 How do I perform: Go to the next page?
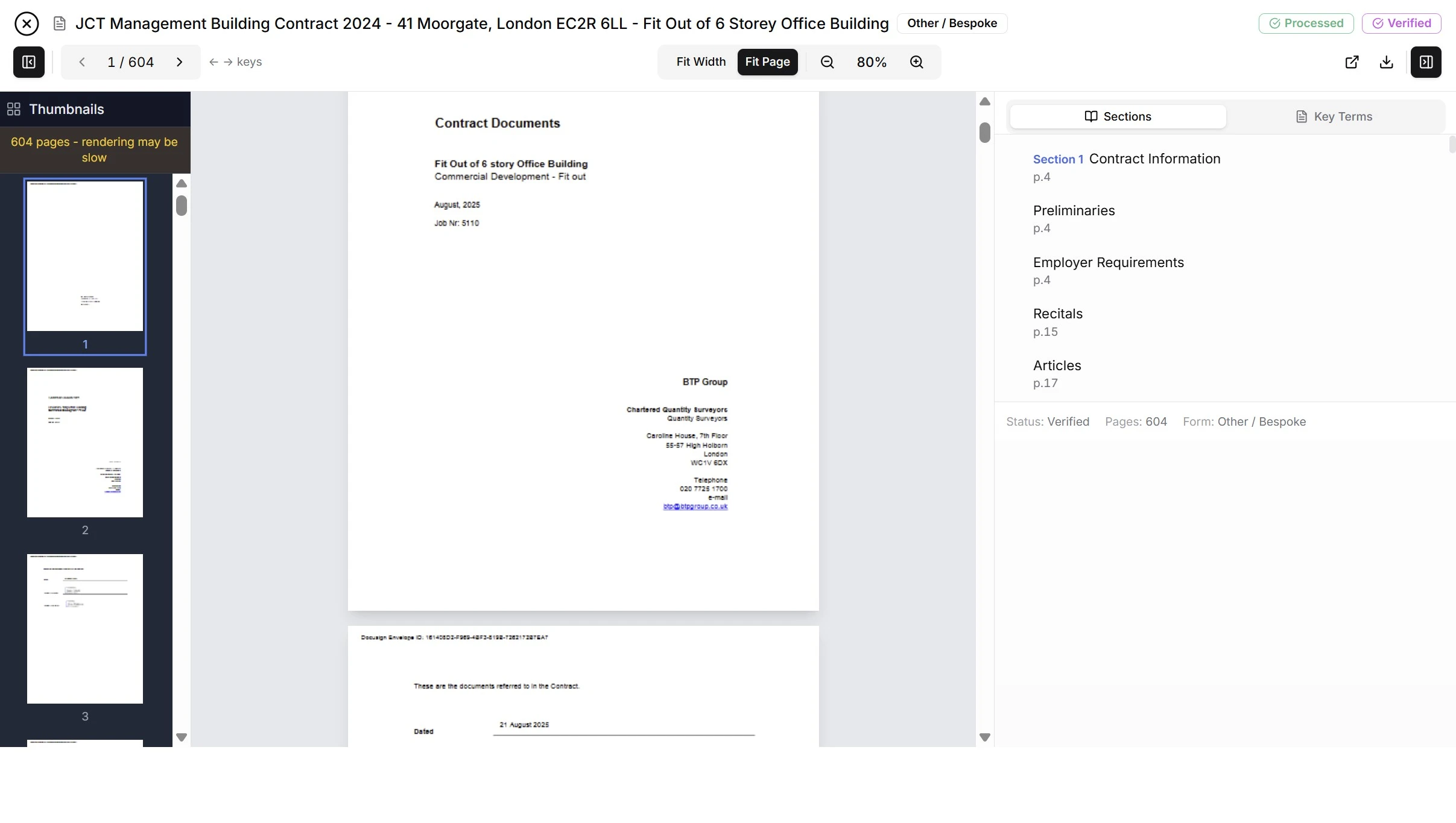tap(179, 62)
